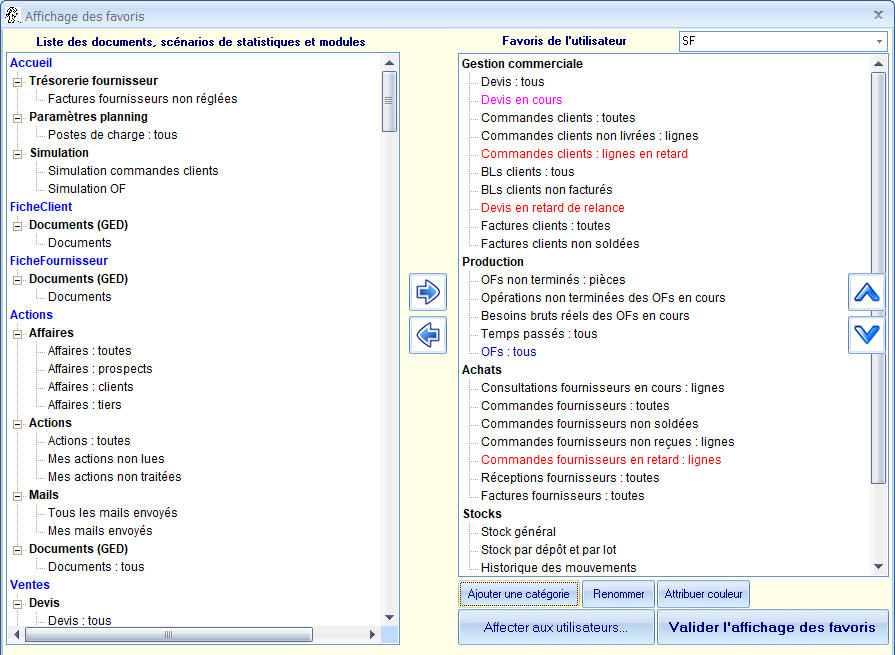
Task: Click the right arrow to add favorite
Action: click(428, 292)
